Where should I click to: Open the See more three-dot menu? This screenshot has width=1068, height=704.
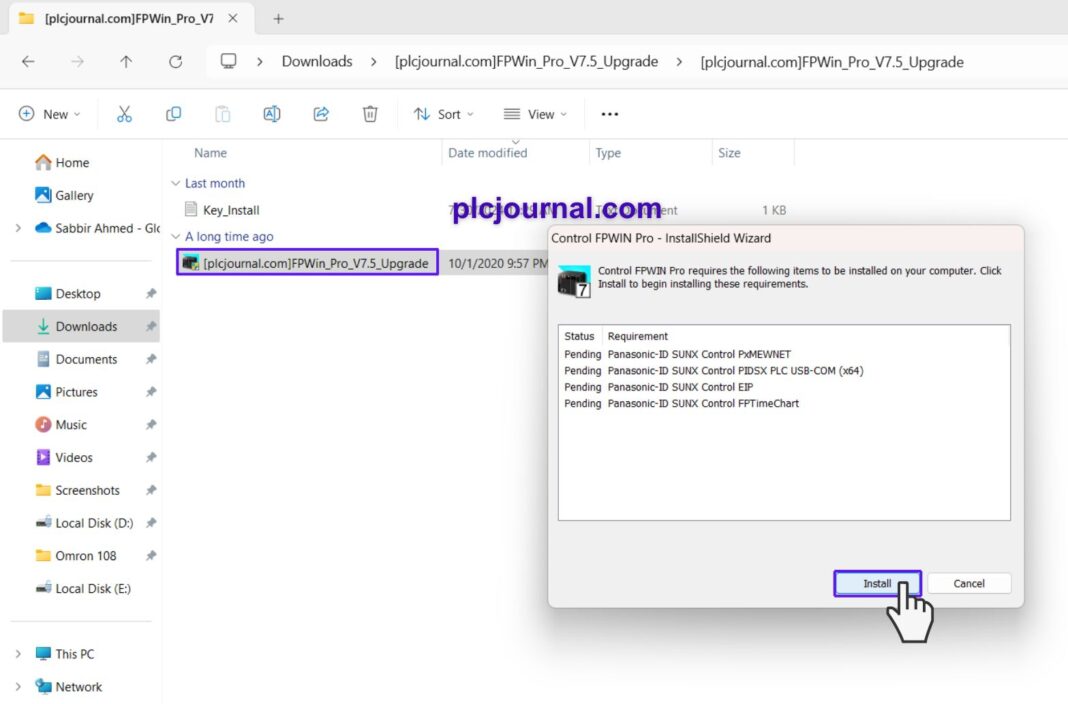(x=610, y=114)
